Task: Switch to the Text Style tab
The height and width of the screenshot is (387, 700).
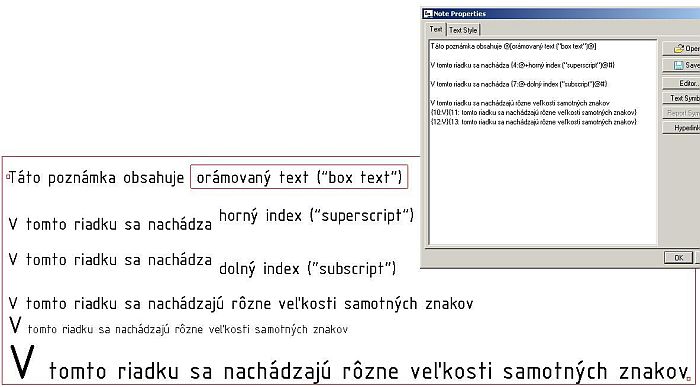Action: (x=463, y=30)
